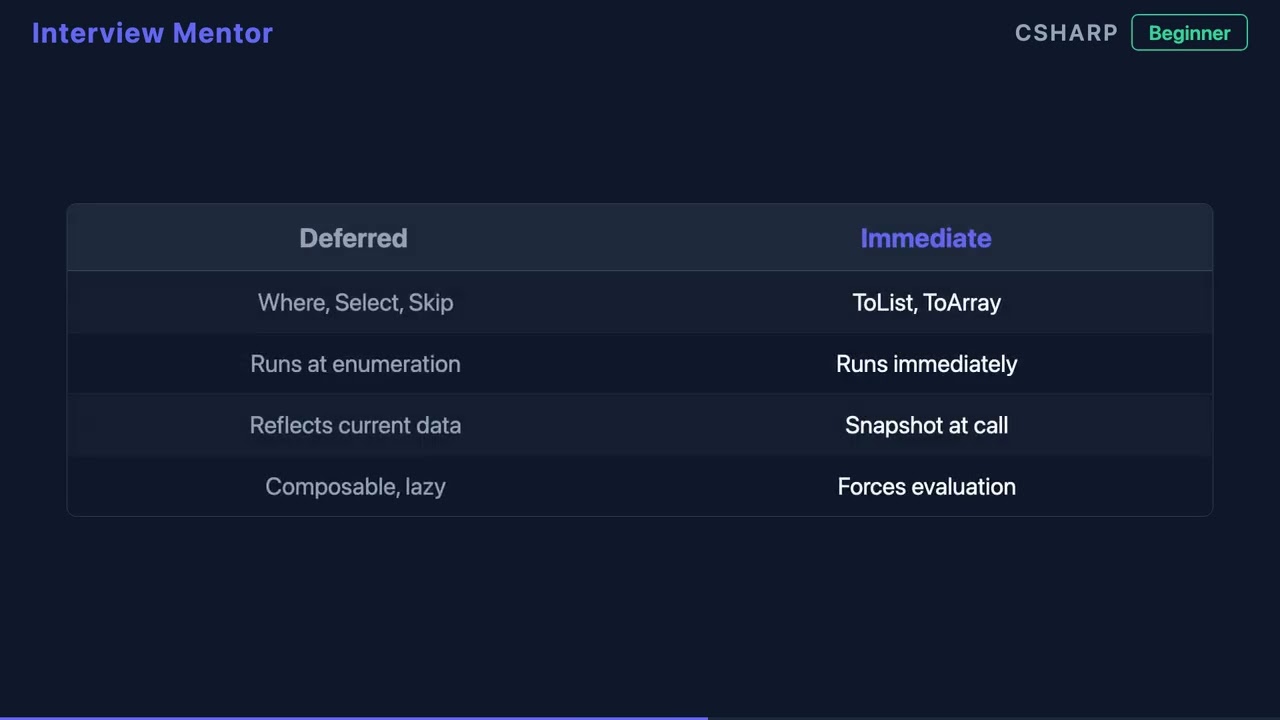Click the 'Composable, lazy' cell
Screen dimensions: 1280x720
click(x=355, y=486)
